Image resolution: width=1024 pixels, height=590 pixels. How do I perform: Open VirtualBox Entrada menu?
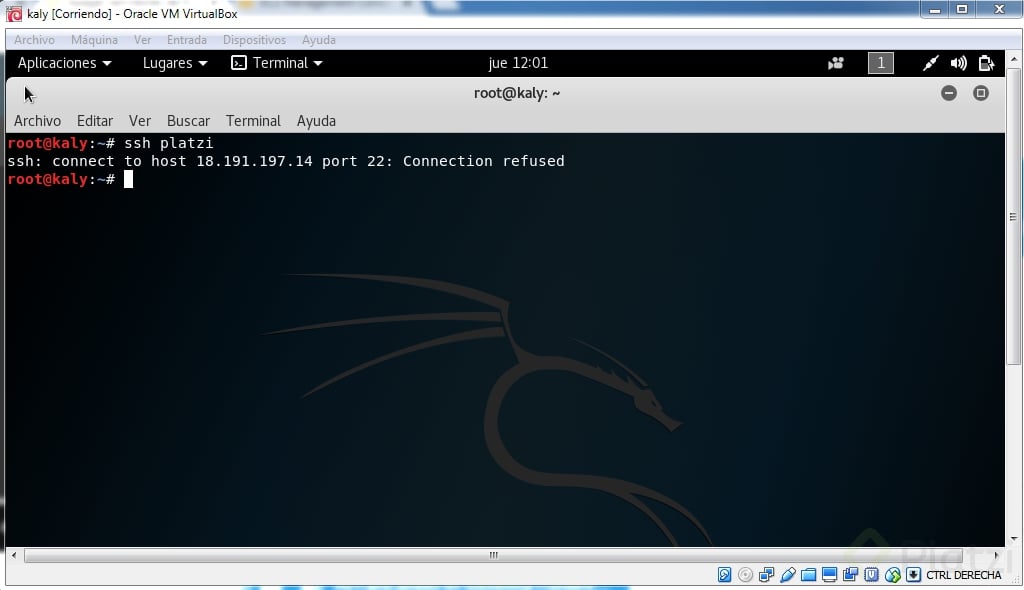point(187,40)
